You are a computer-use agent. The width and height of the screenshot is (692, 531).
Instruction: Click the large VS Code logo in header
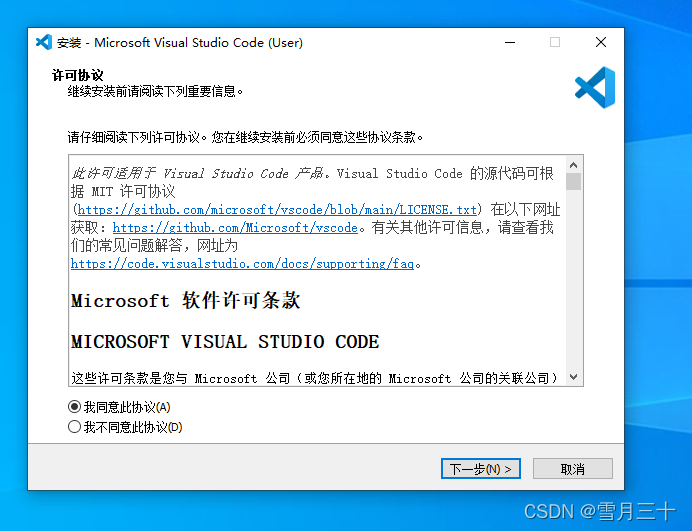click(x=595, y=87)
